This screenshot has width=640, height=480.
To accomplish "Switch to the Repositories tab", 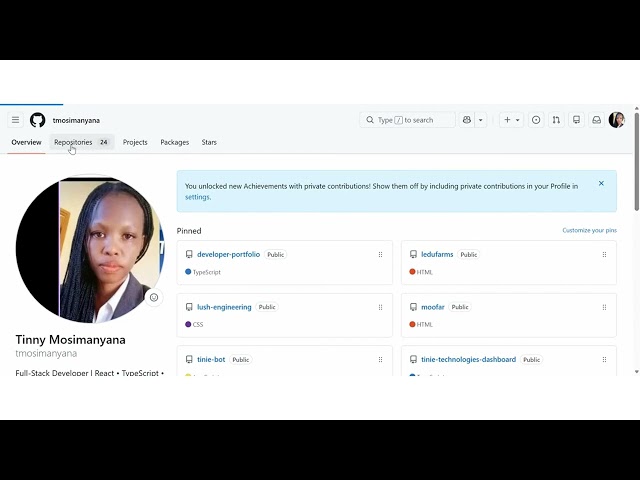I will coord(81,142).
